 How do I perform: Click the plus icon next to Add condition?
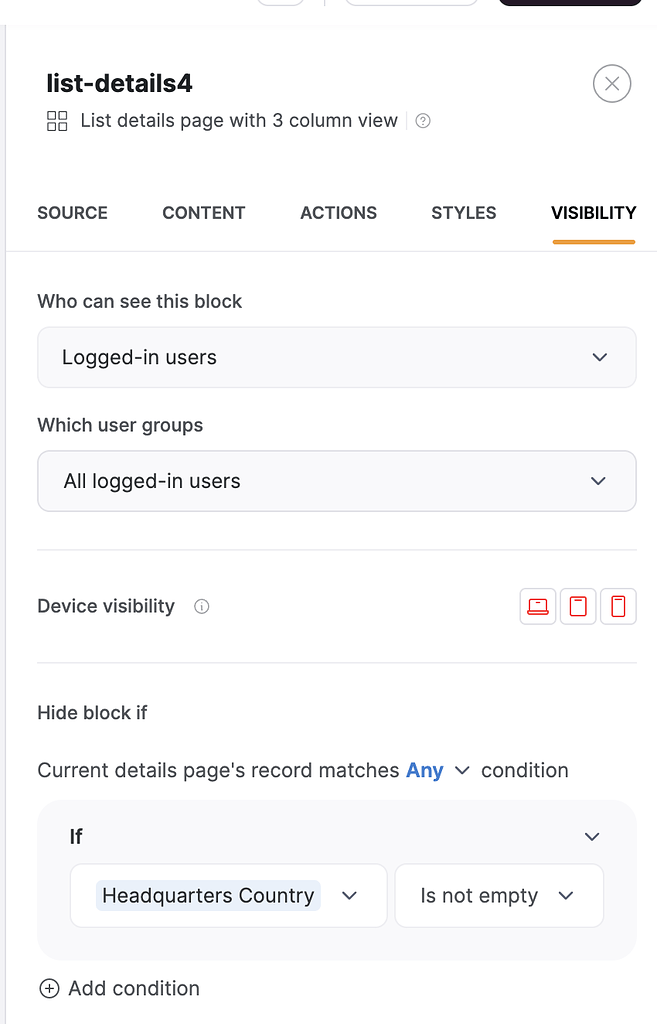(49, 988)
